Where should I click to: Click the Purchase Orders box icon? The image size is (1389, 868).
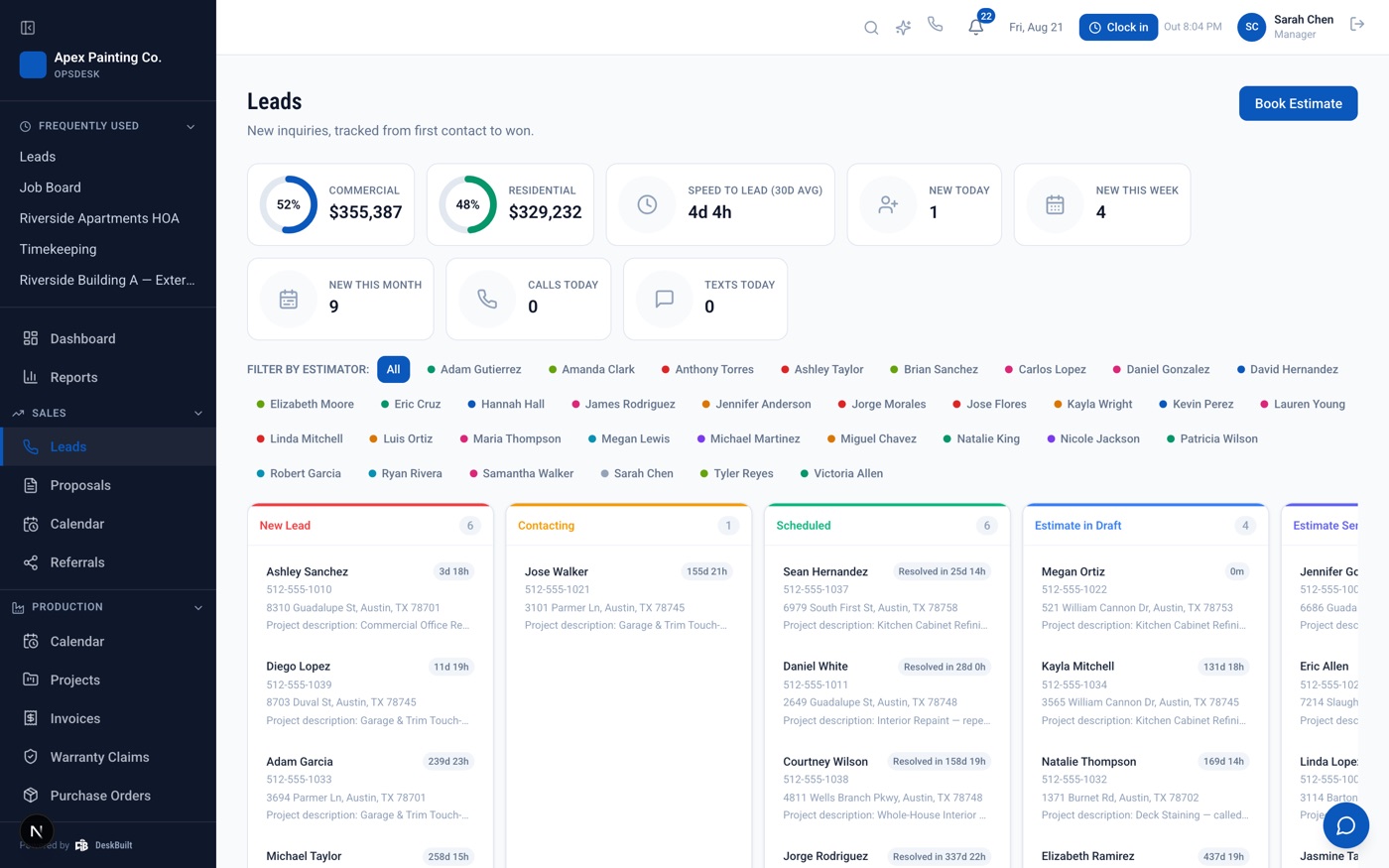(31, 796)
